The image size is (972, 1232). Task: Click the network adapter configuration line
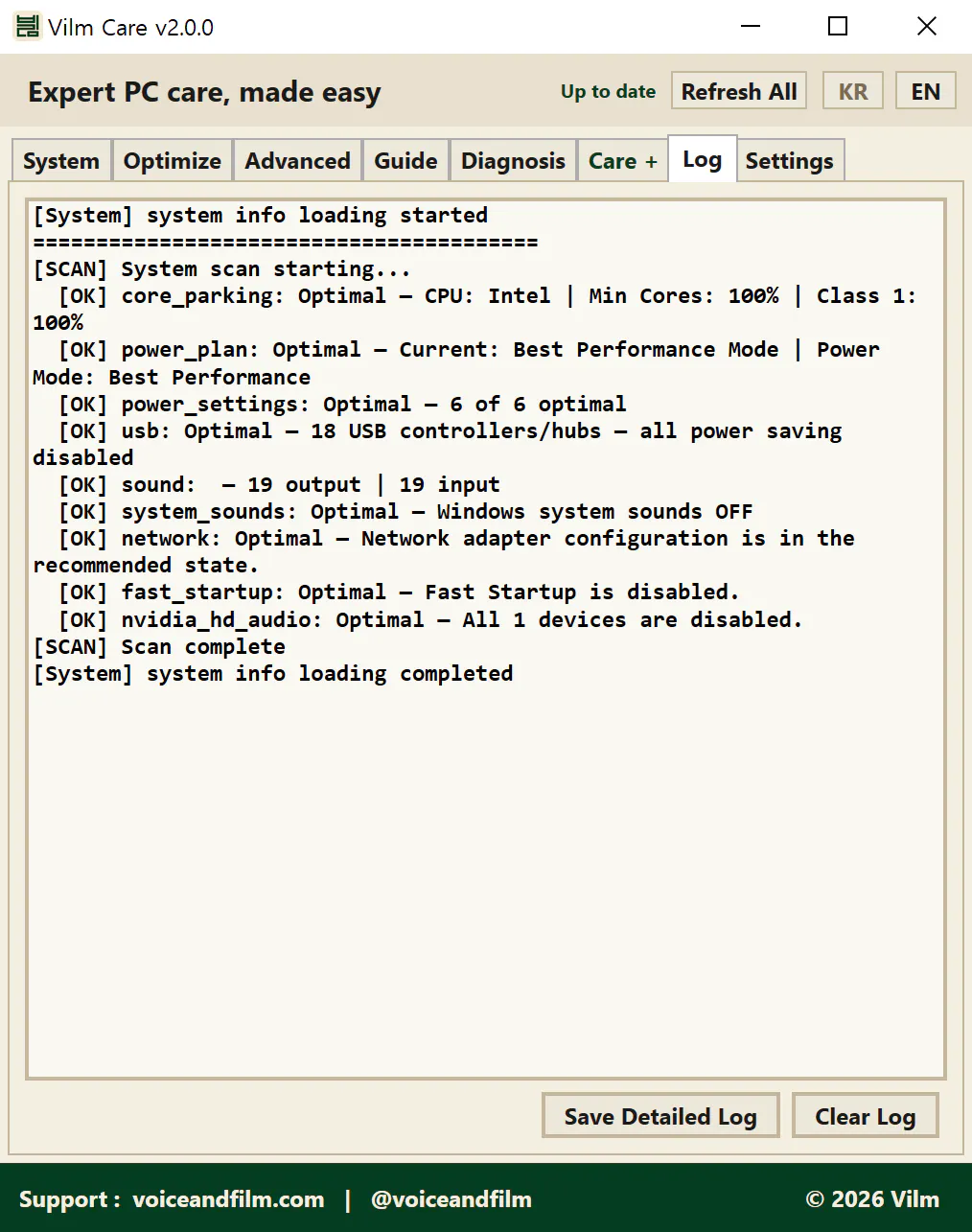click(x=444, y=551)
